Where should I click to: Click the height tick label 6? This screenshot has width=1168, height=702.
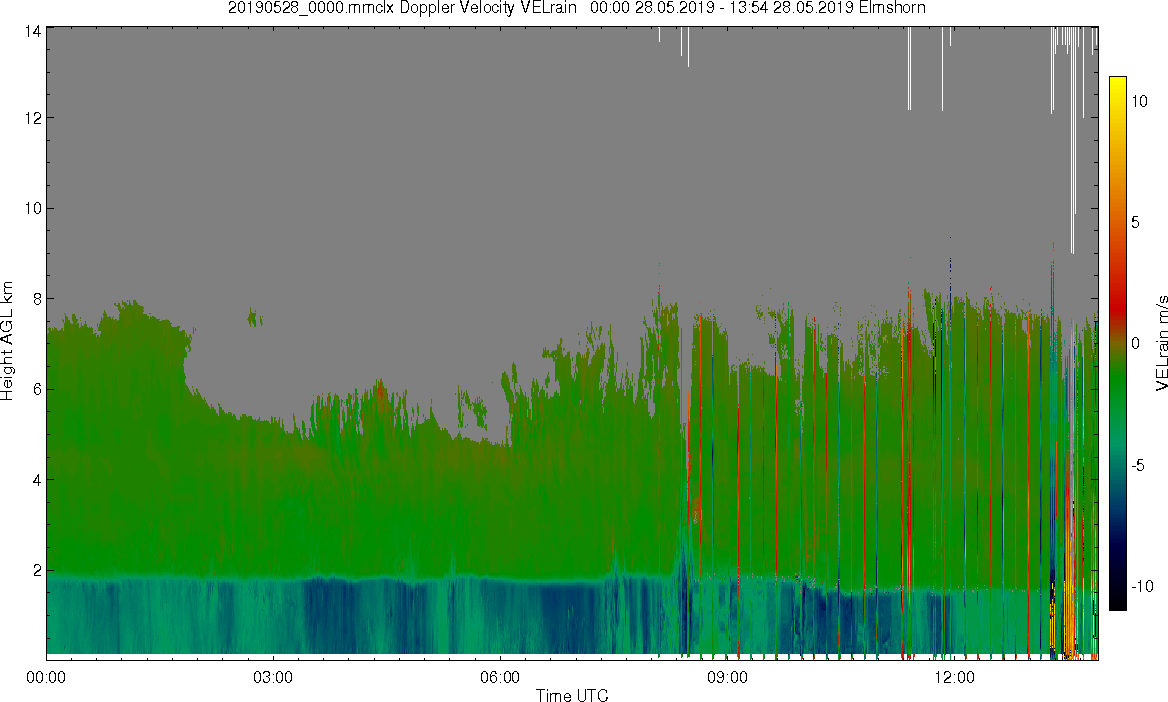36,389
